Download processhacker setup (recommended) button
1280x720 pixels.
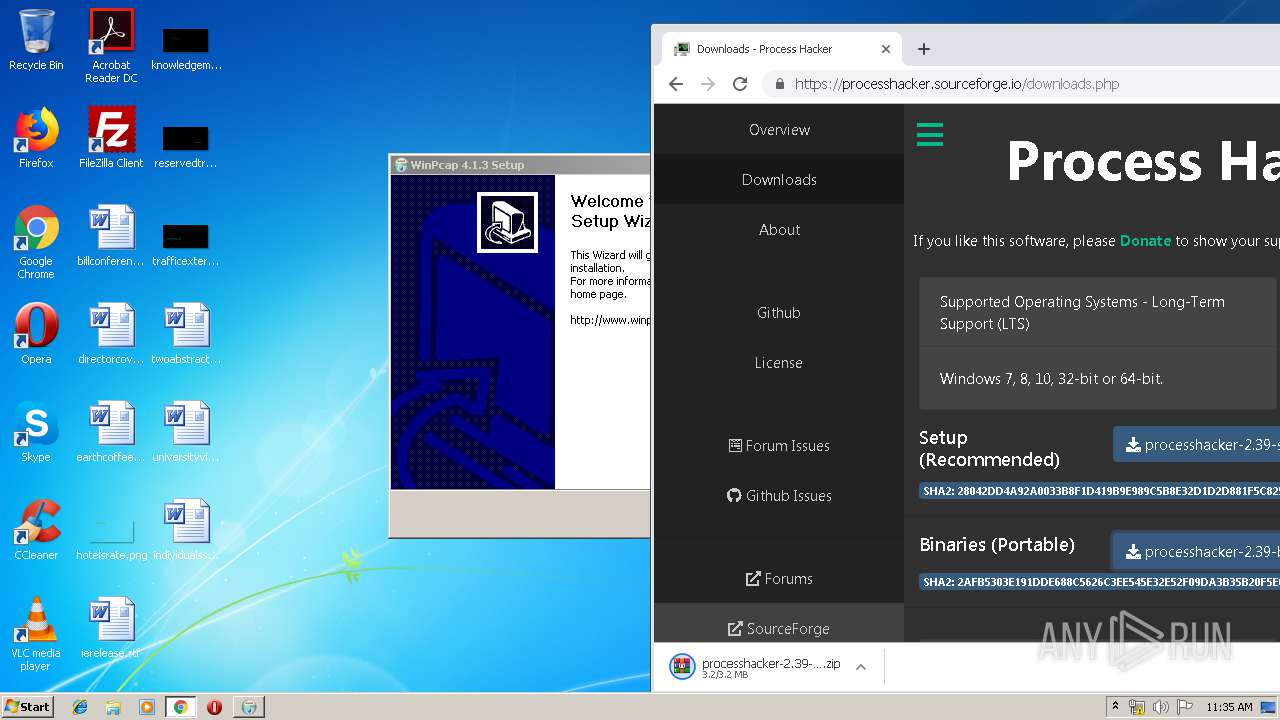[x=1197, y=445]
